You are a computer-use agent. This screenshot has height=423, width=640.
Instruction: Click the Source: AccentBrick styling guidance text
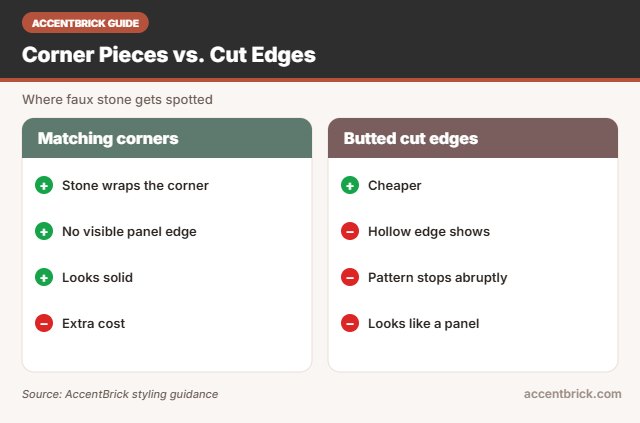(120, 394)
